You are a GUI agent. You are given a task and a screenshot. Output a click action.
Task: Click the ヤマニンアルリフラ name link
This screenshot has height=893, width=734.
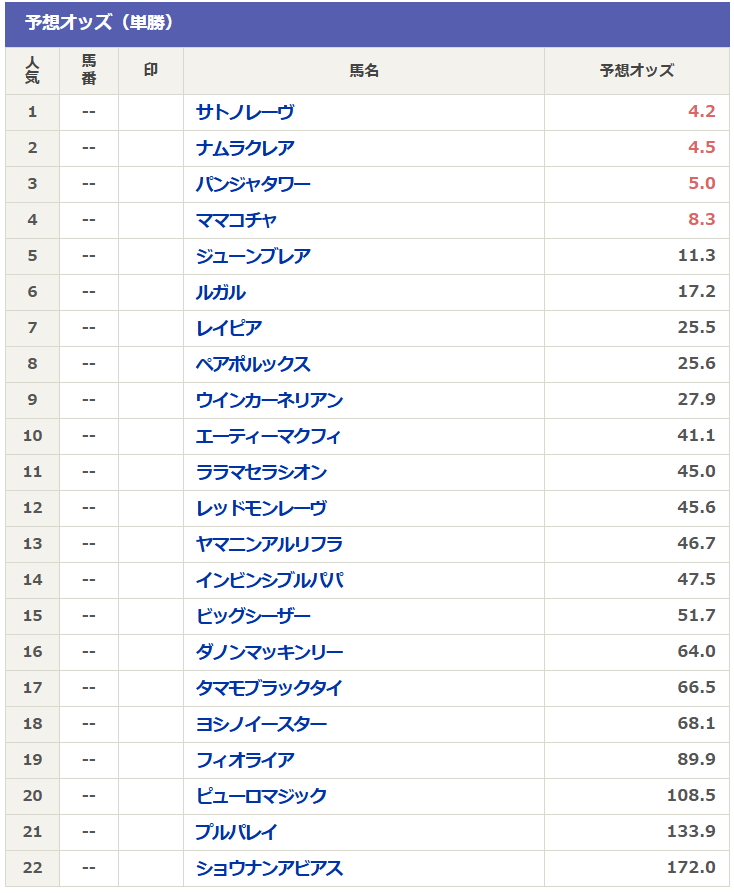pos(269,544)
